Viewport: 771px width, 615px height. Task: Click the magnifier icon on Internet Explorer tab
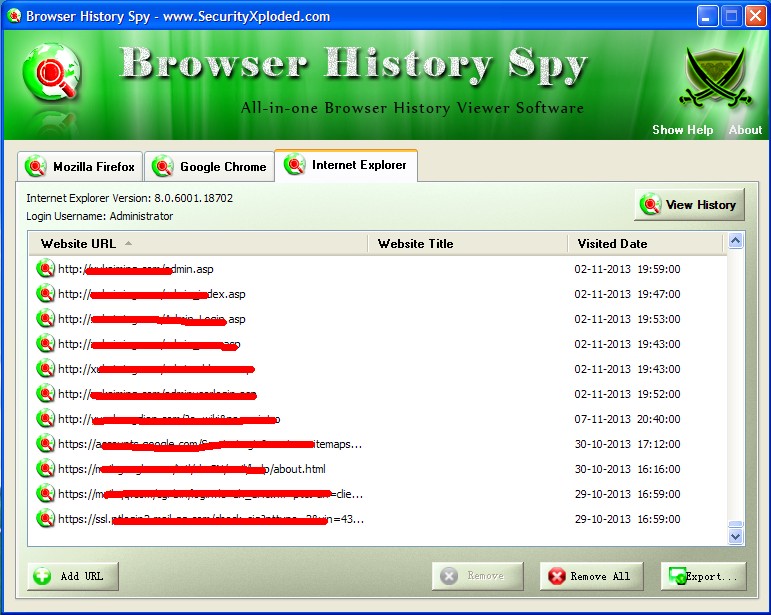(x=294, y=165)
